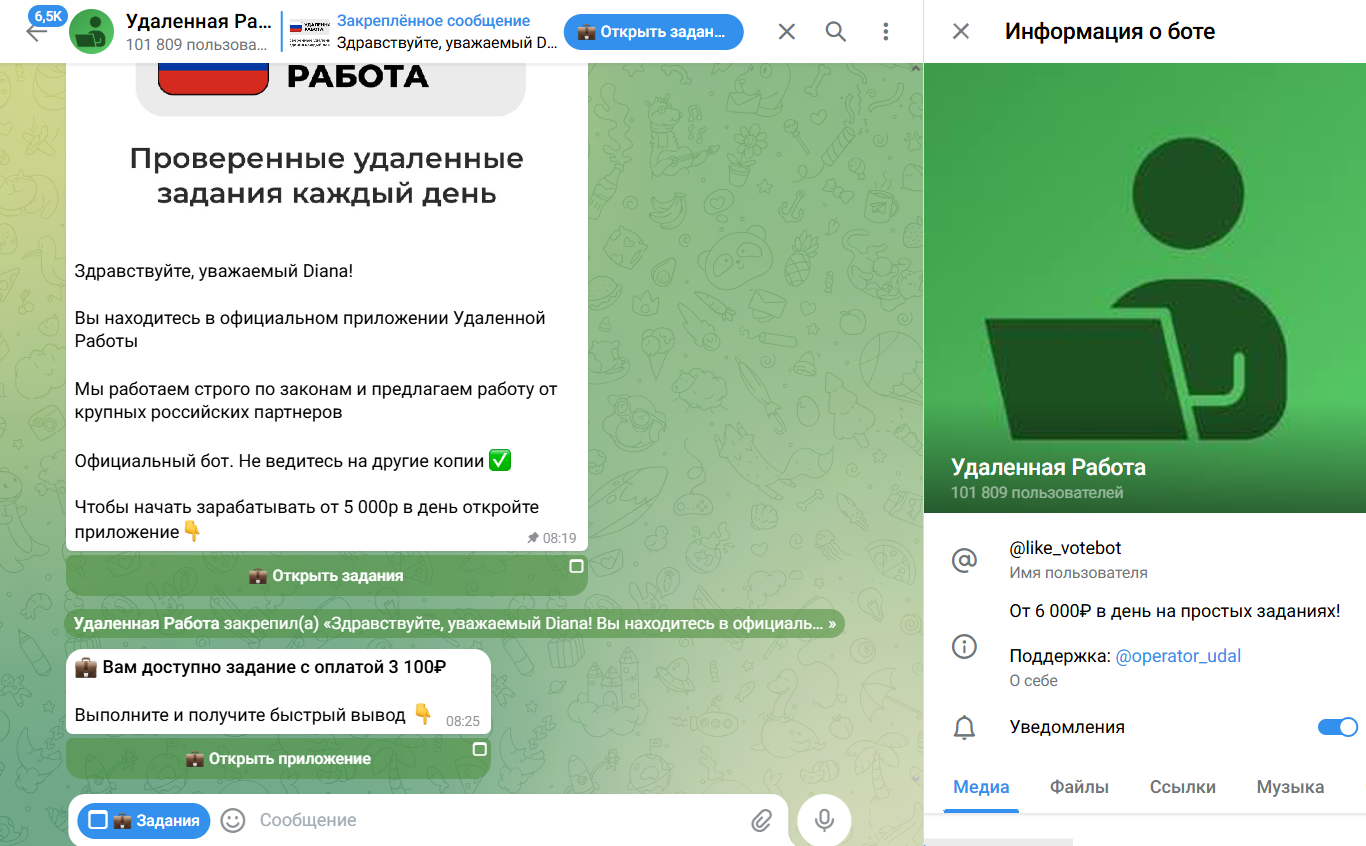The width and height of the screenshot is (1366, 846).
Task: Open the emoji picker smiley icon
Action: (233, 821)
